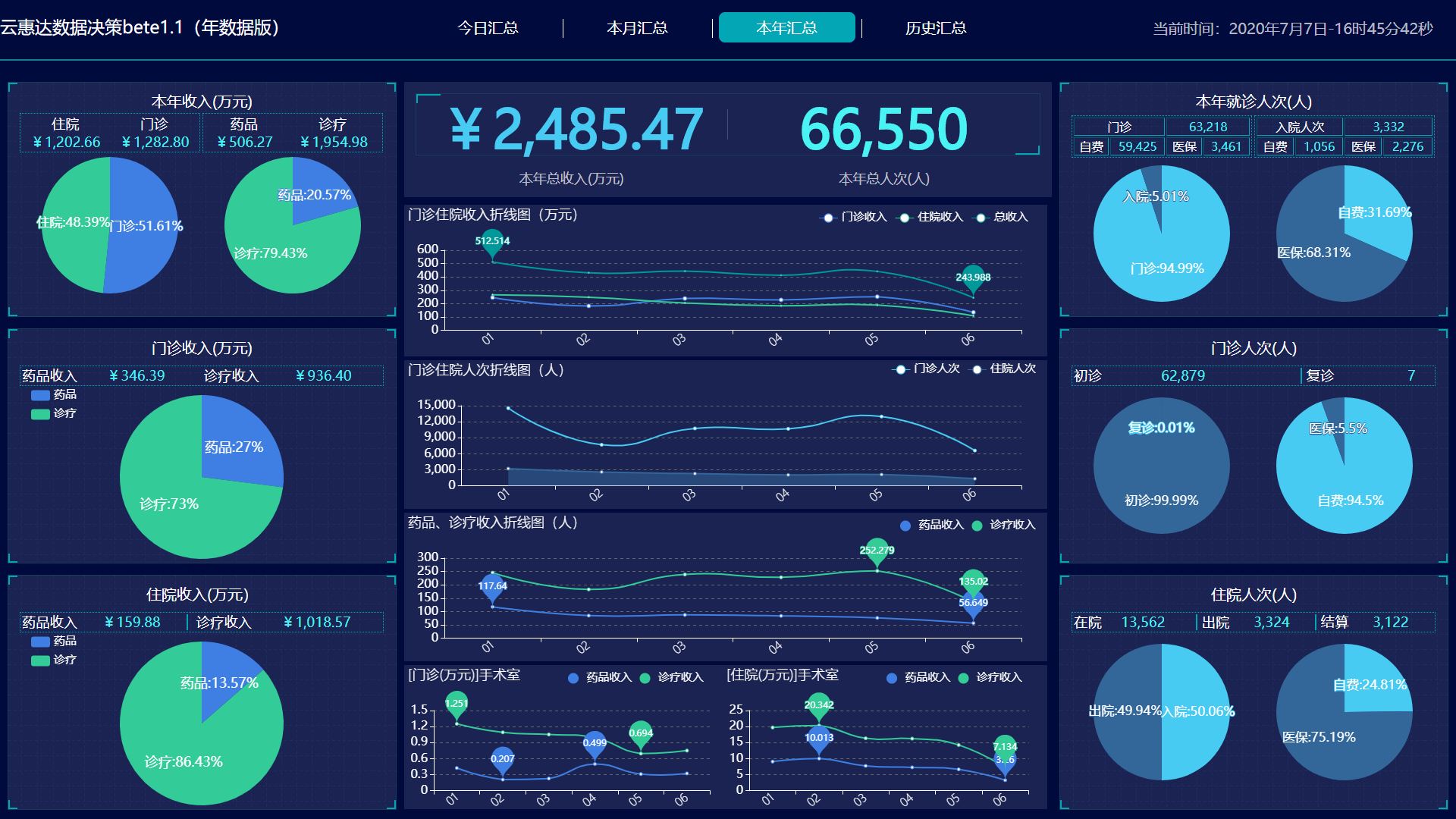Go to the 历史汇总 tab
The width and height of the screenshot is (1456, 819).
(936, 28)
